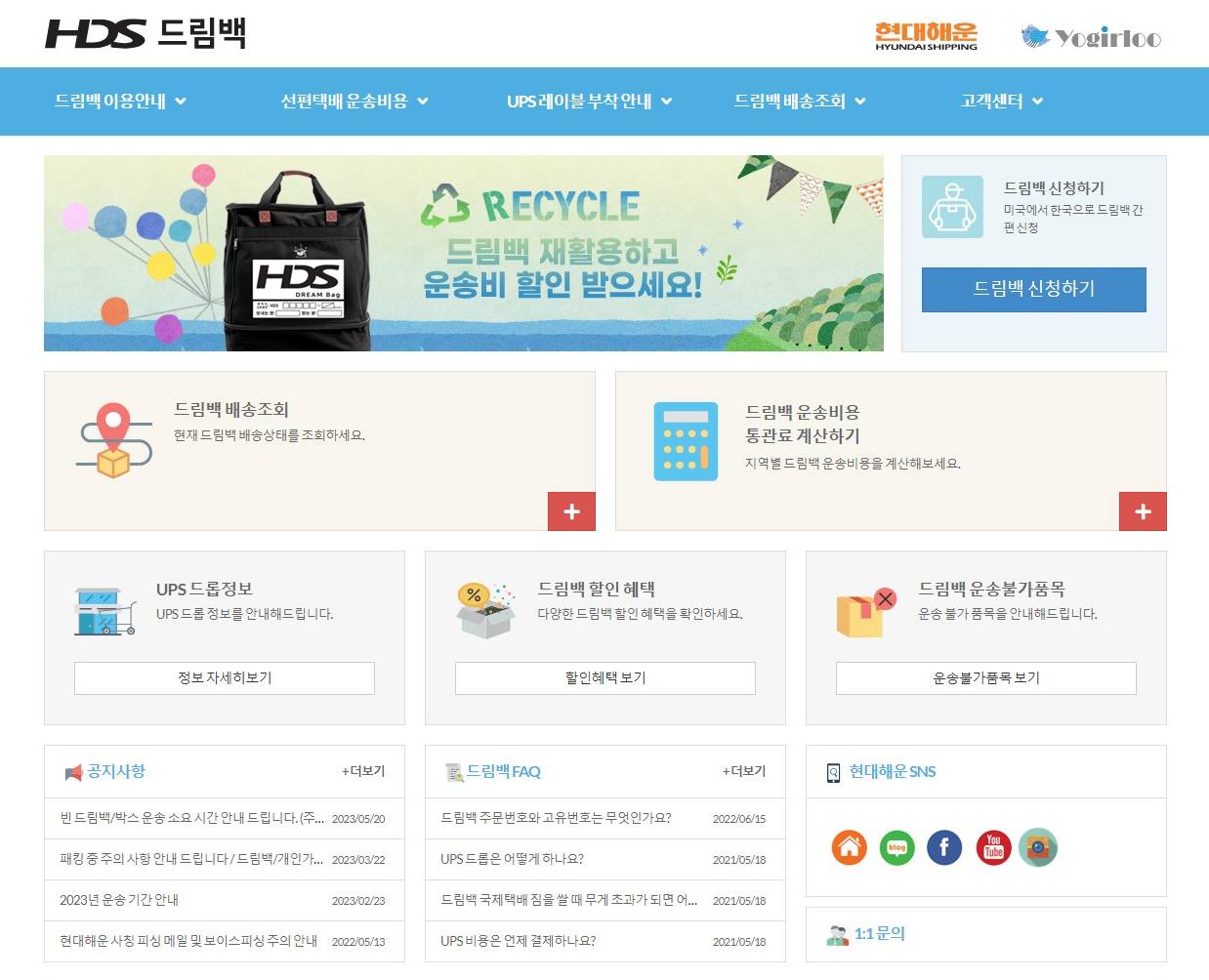Expand the 드림백 배송조회 nav chevron

[860, 101]
